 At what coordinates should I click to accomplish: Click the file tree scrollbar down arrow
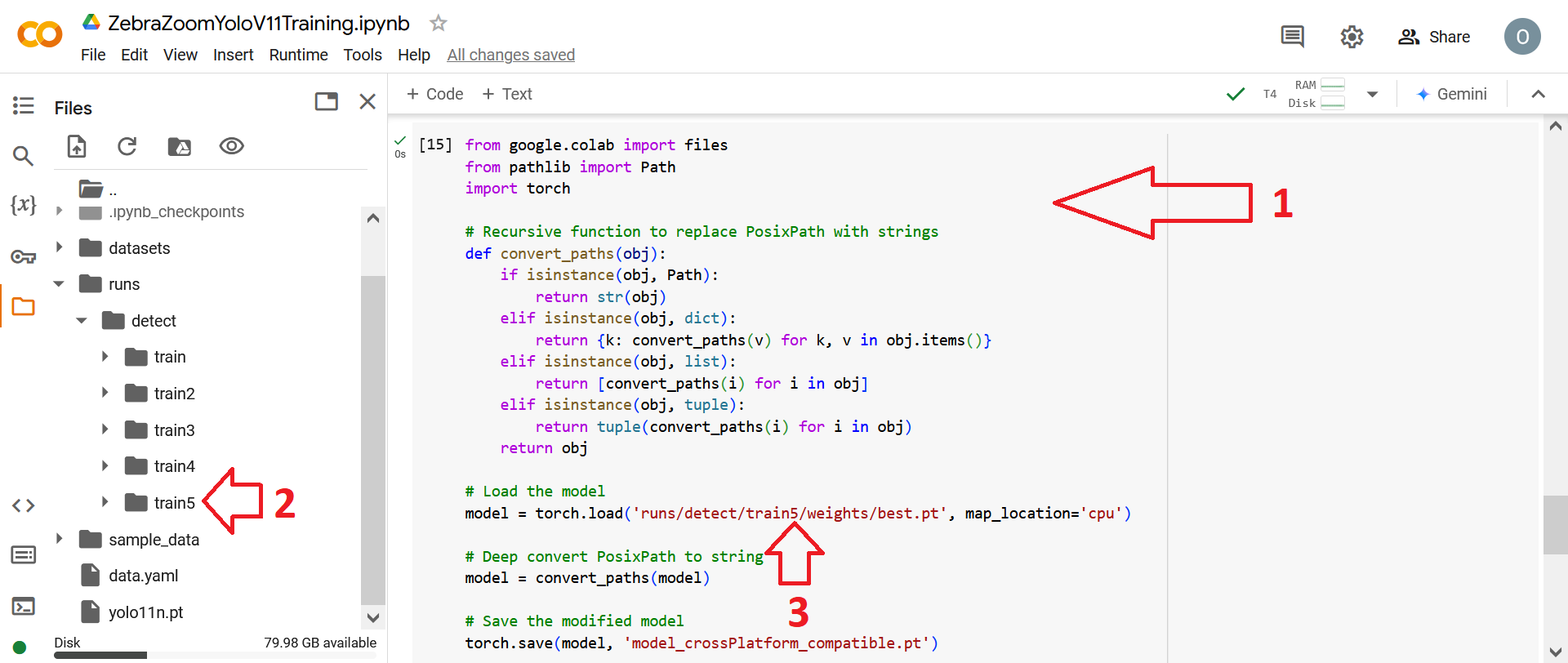pos(373,618)
